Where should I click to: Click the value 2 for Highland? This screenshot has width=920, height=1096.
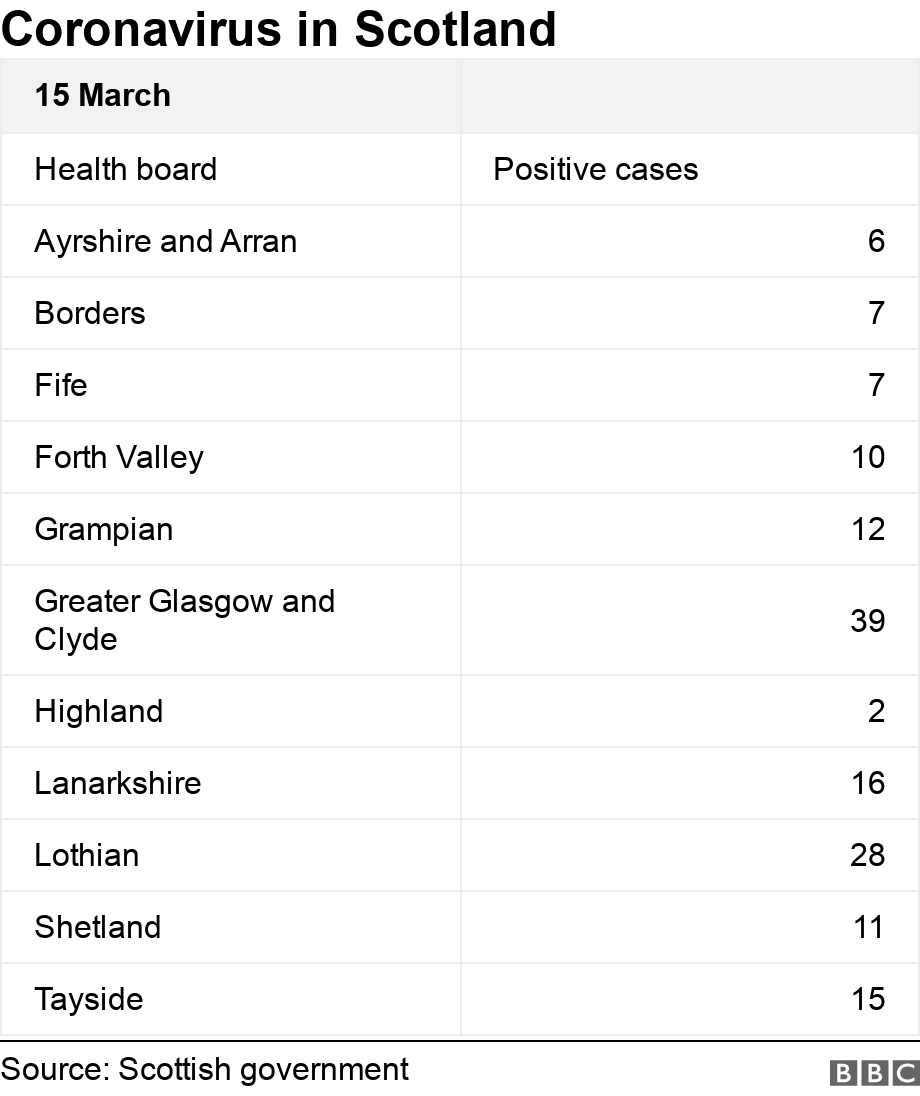coord(876,711)
